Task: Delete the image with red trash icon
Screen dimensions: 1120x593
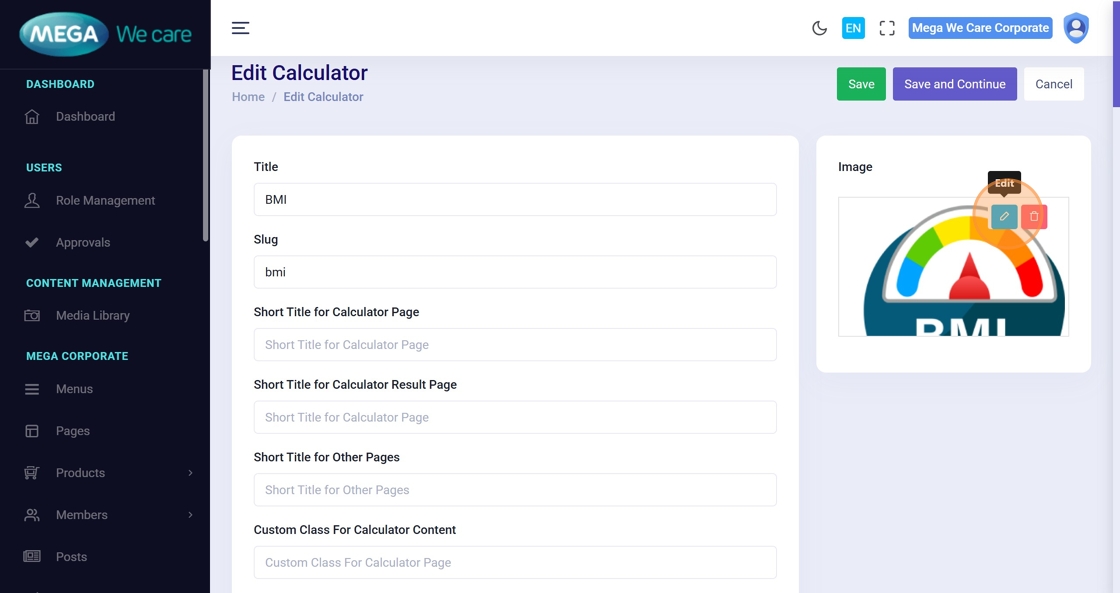Action: pos(1034,216)
